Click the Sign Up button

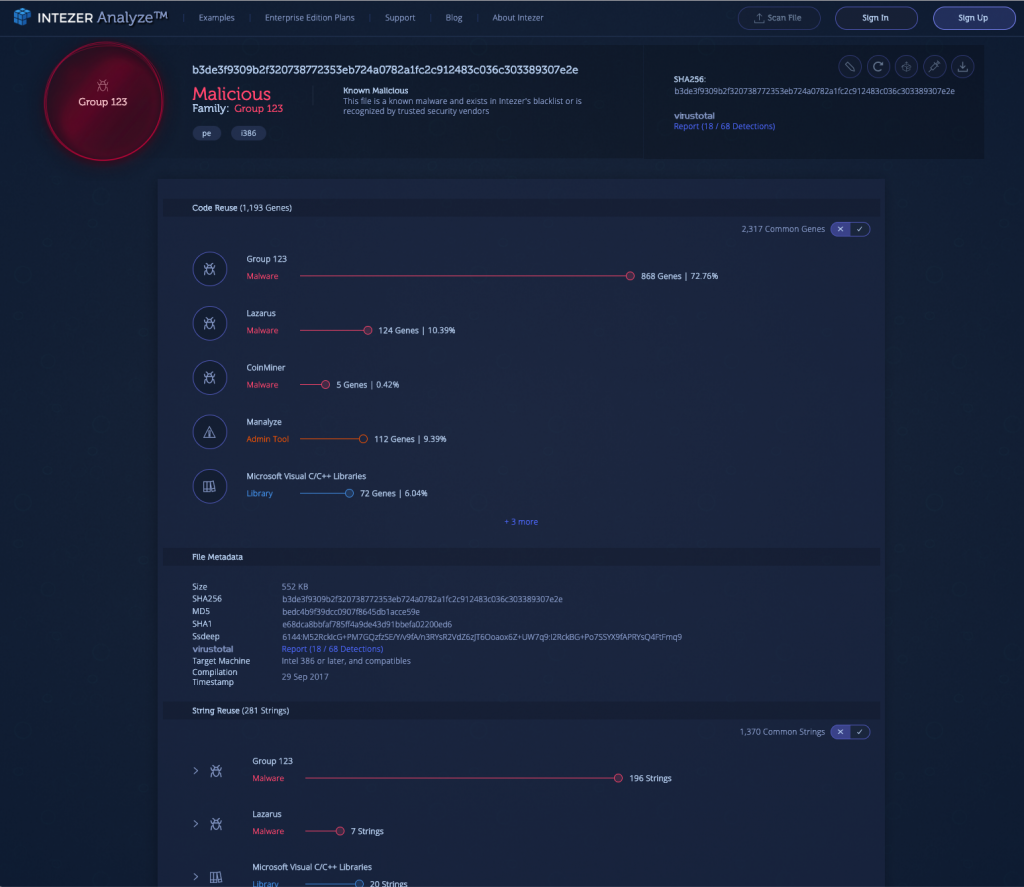click(974, 18)
